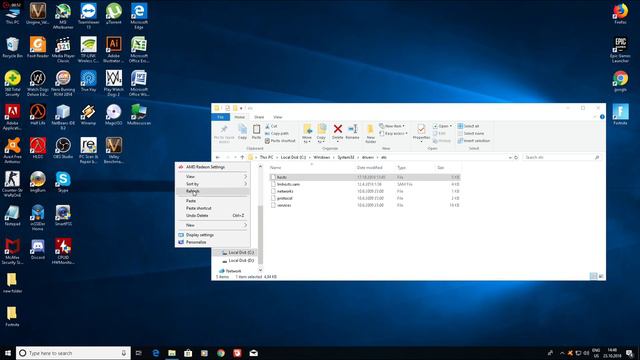Click the Up arrow navigation button

242,157
